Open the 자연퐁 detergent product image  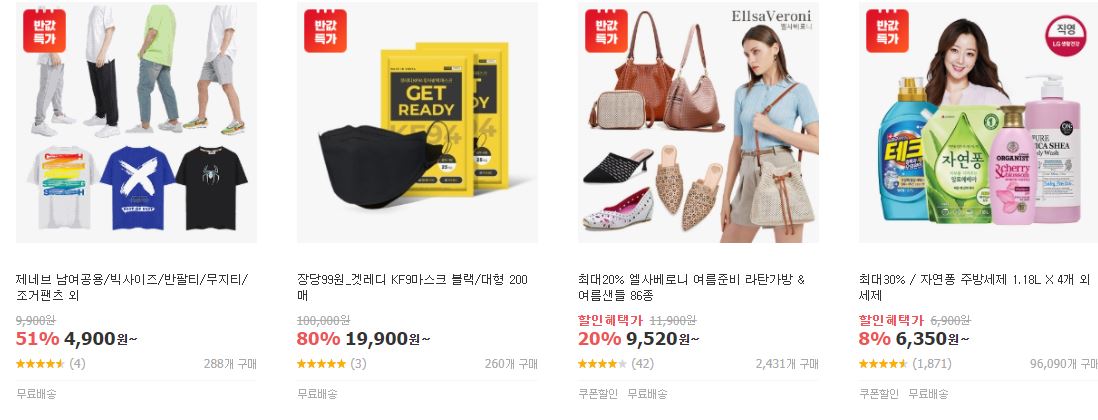point(978,122)
